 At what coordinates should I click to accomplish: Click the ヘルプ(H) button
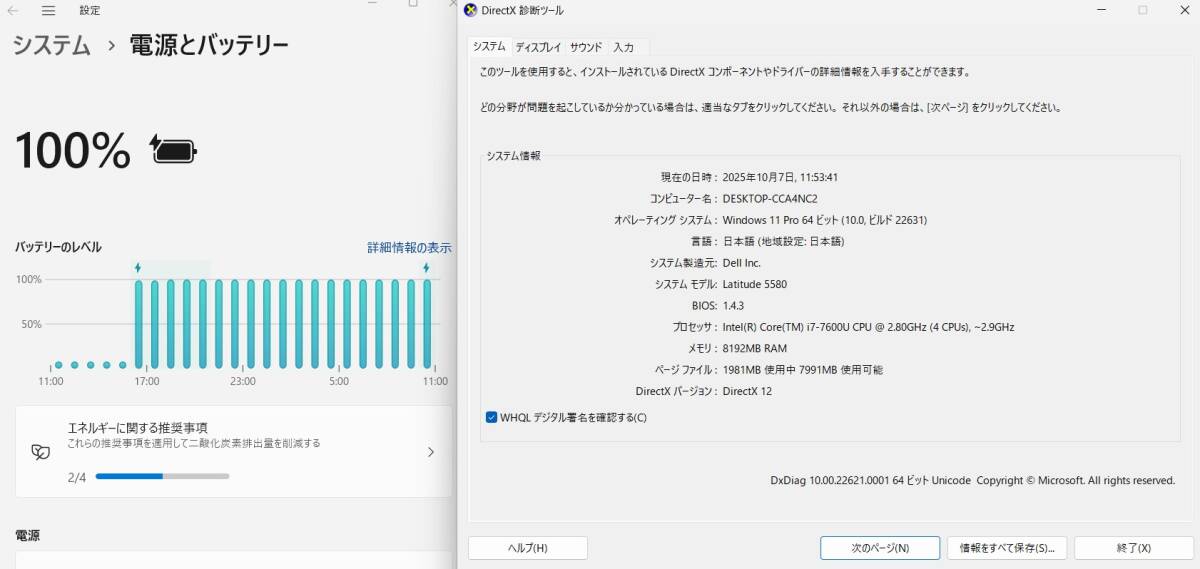[528, 548]
